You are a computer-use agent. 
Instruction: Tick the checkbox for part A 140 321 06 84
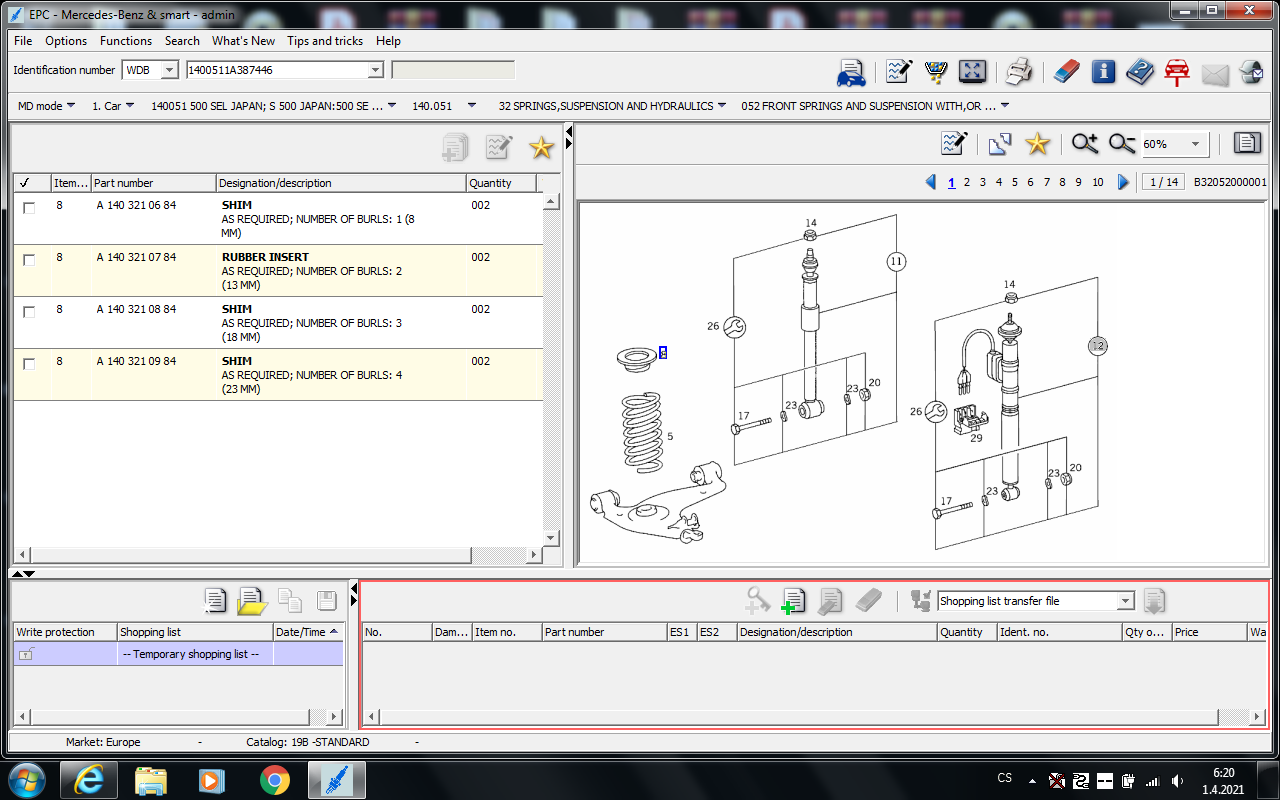pos(29,208)
